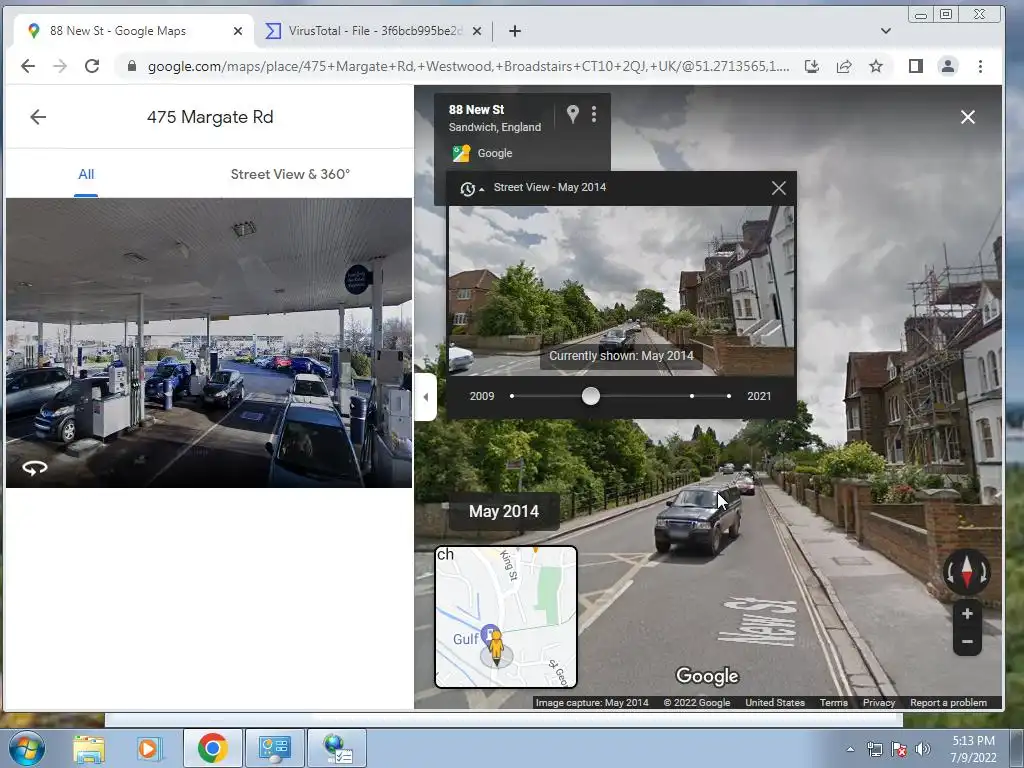Click the United States region link

(x=775, y=703)
